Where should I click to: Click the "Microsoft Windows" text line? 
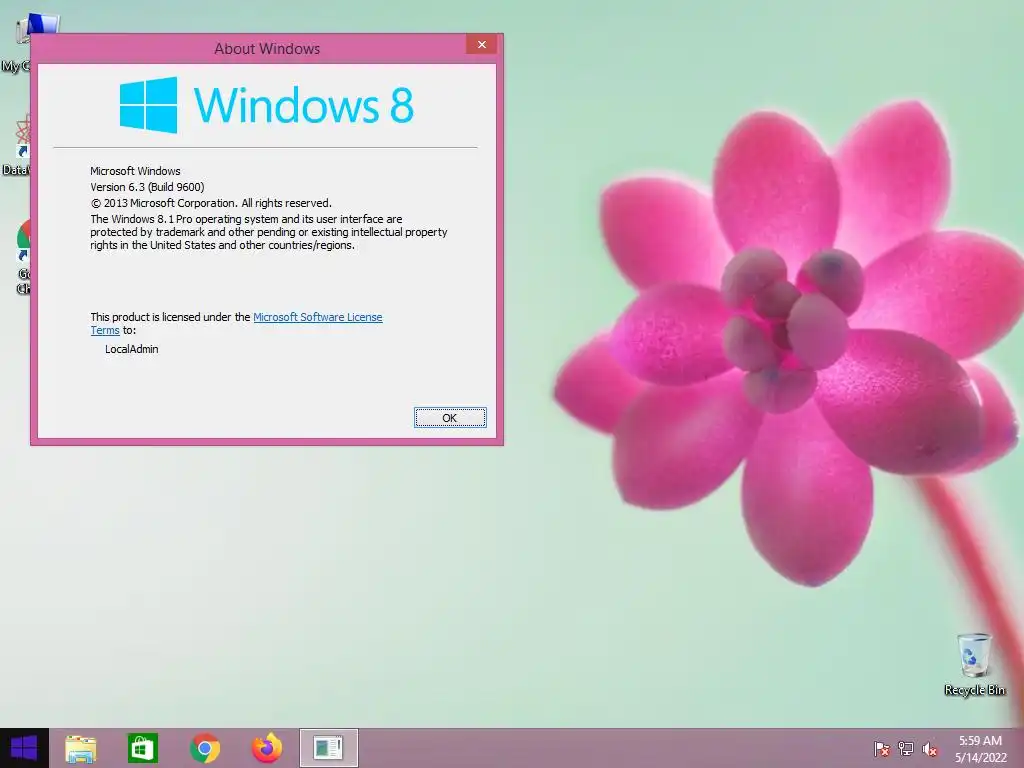135,171
